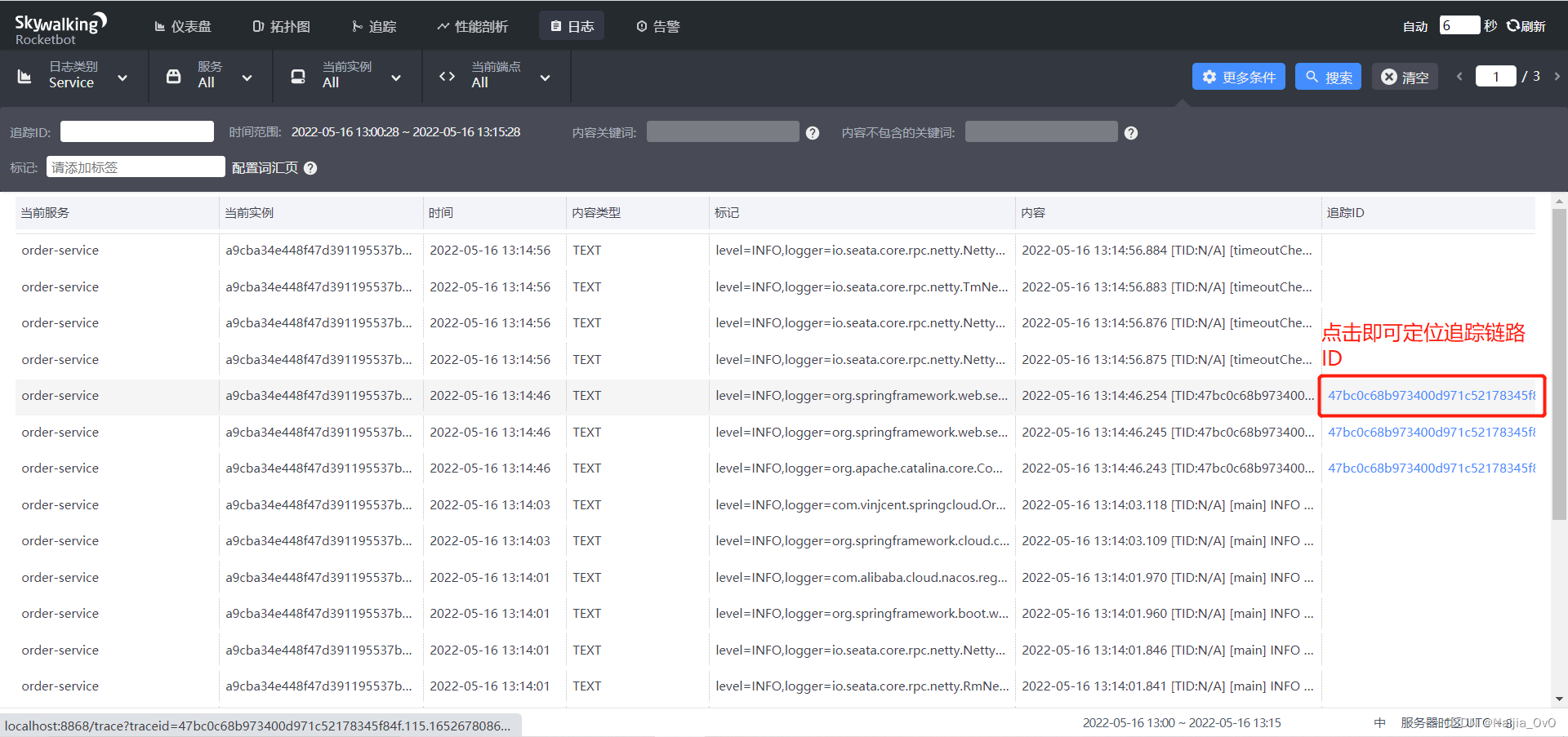Click tag logger=org.apache.catalina.core.Co...
Viewport: 1568px width, 737px height.
pyautogui.click(x=859, y=468)
